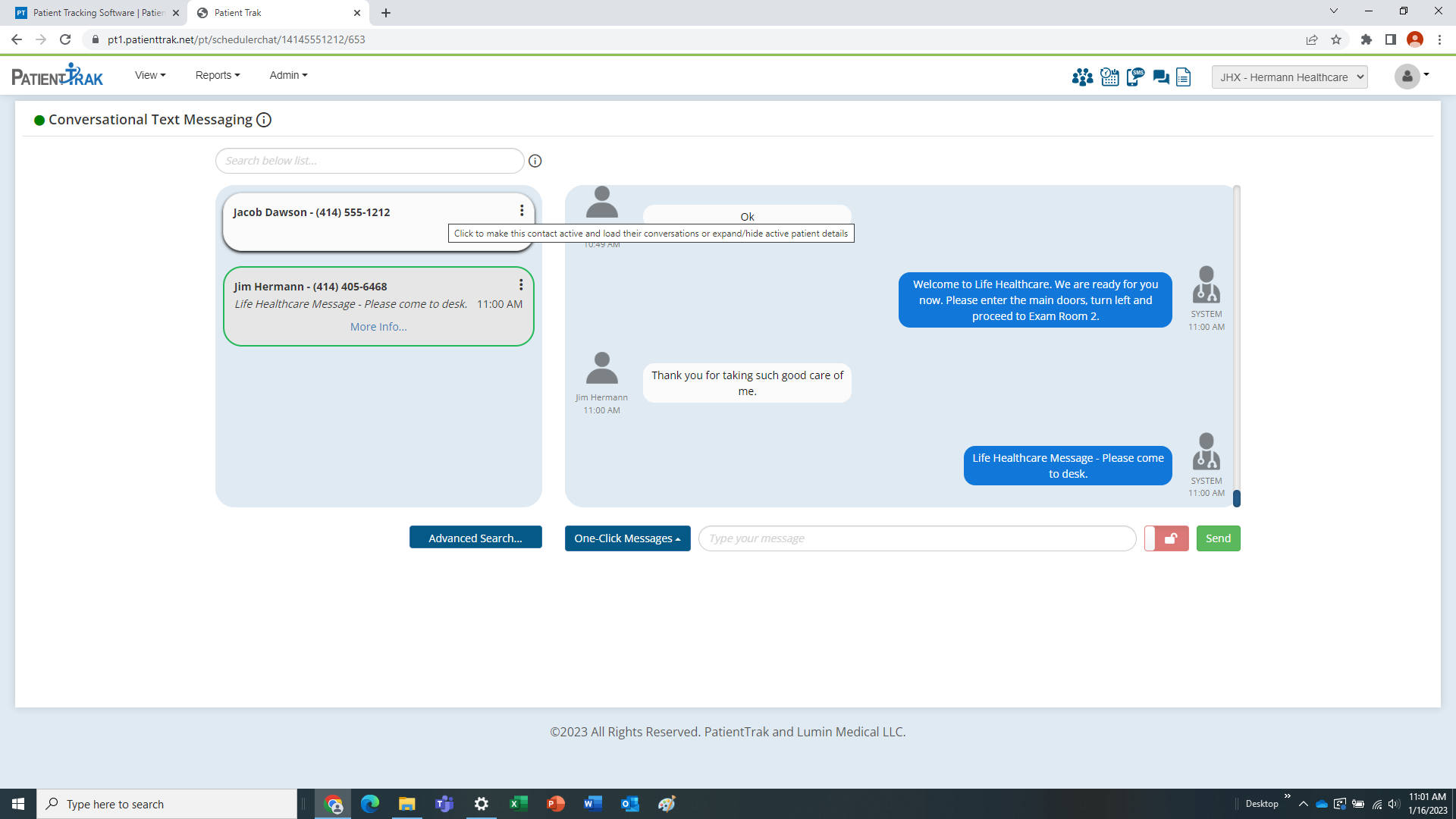The image size is (1456, 819).
Task: Open the patient list icon in toolbar
Action: pos(1083,77)
